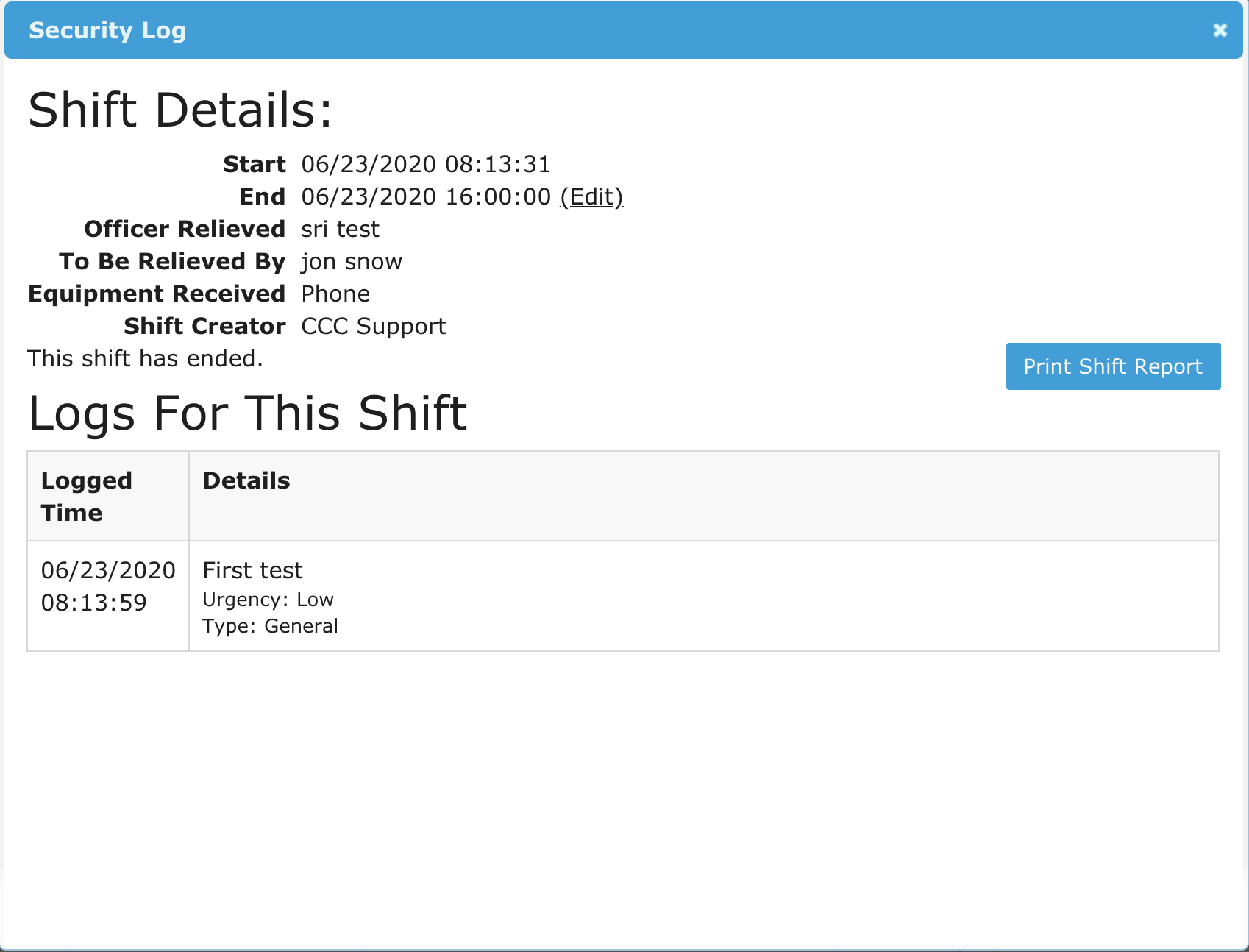This screenshot has height=952, width=1249.
Task: Open the End time Edit link
Action: 591,196
